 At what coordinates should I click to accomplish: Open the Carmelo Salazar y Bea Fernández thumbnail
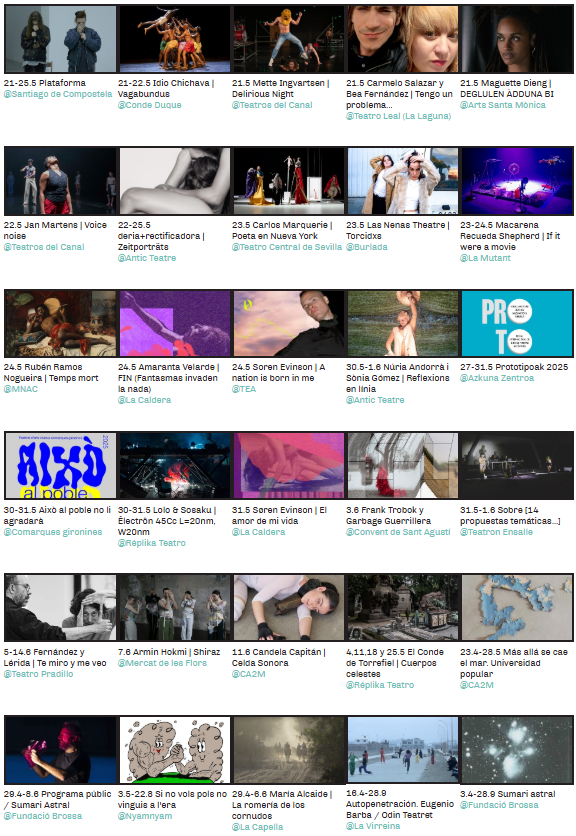pyautogui.click(x=403, y=39)
